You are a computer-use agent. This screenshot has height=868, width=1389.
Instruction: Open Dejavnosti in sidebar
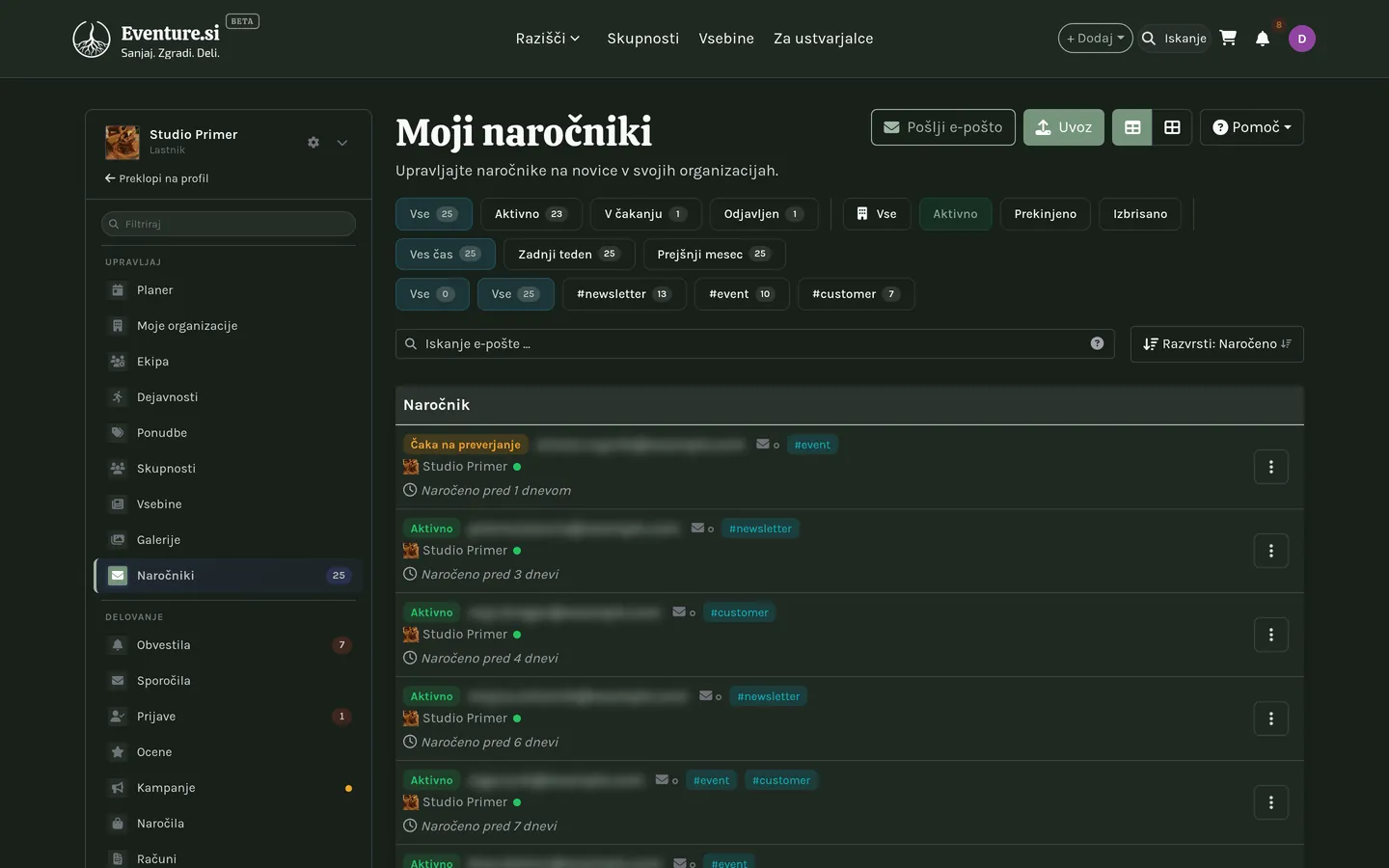tap(228, 397)
